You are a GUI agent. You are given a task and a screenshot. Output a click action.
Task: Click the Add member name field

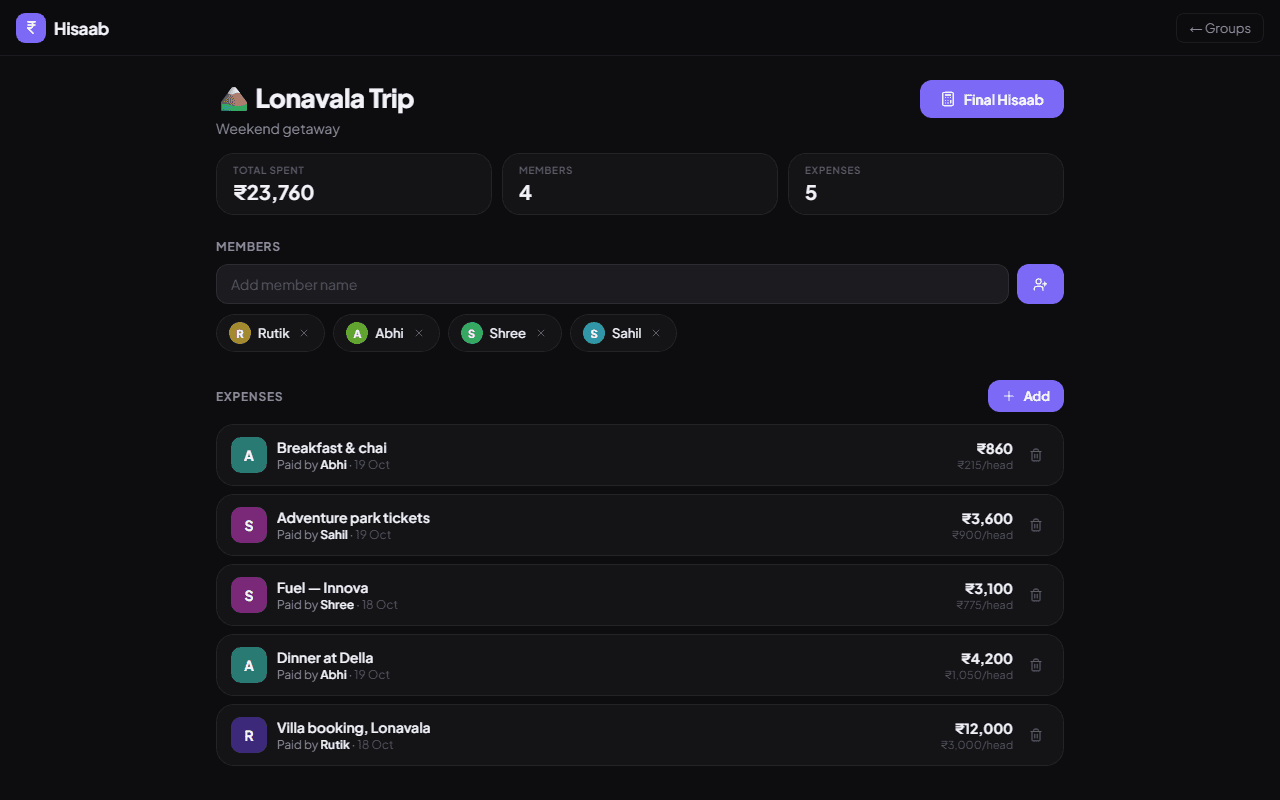point(612,284)
